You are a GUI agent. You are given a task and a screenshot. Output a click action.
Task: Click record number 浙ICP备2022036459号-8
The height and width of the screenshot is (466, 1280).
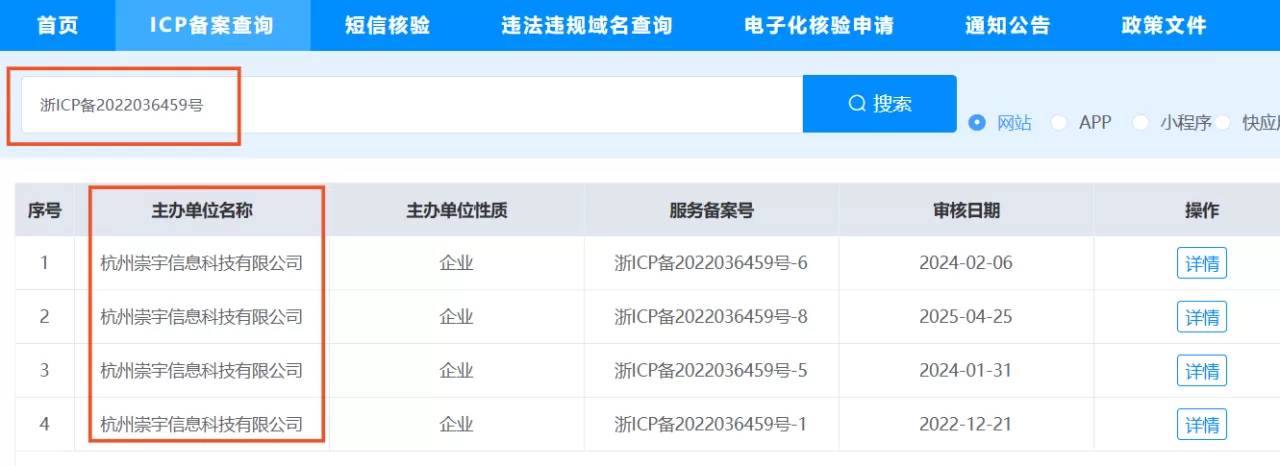[x=711, y=317]
